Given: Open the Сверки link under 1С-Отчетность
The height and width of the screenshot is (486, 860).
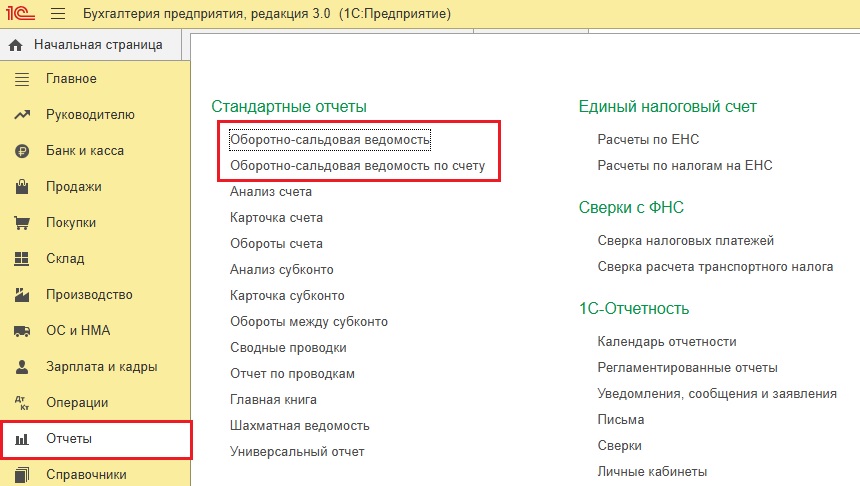Looking at the screenshot, I should coord(620,446).
